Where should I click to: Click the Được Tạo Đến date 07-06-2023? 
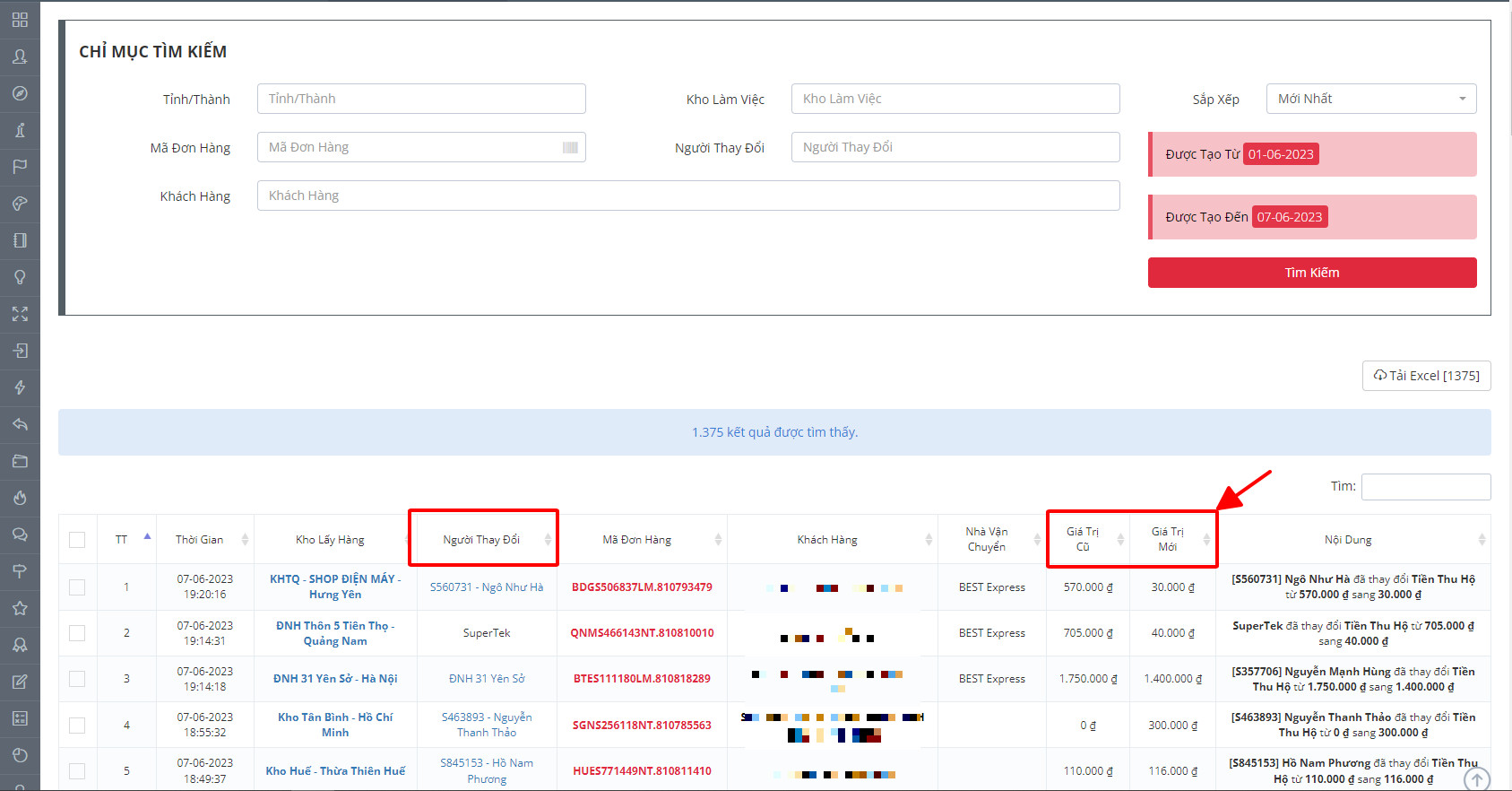point(1290,217)
